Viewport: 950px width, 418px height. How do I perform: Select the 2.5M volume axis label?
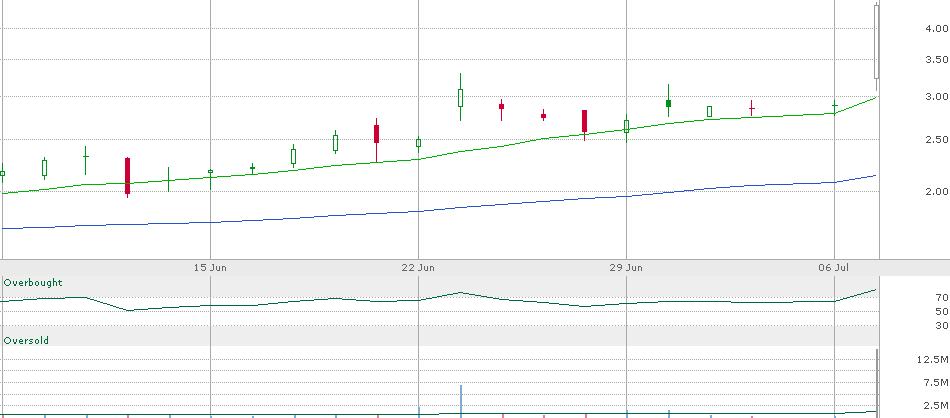pos(934,405)
